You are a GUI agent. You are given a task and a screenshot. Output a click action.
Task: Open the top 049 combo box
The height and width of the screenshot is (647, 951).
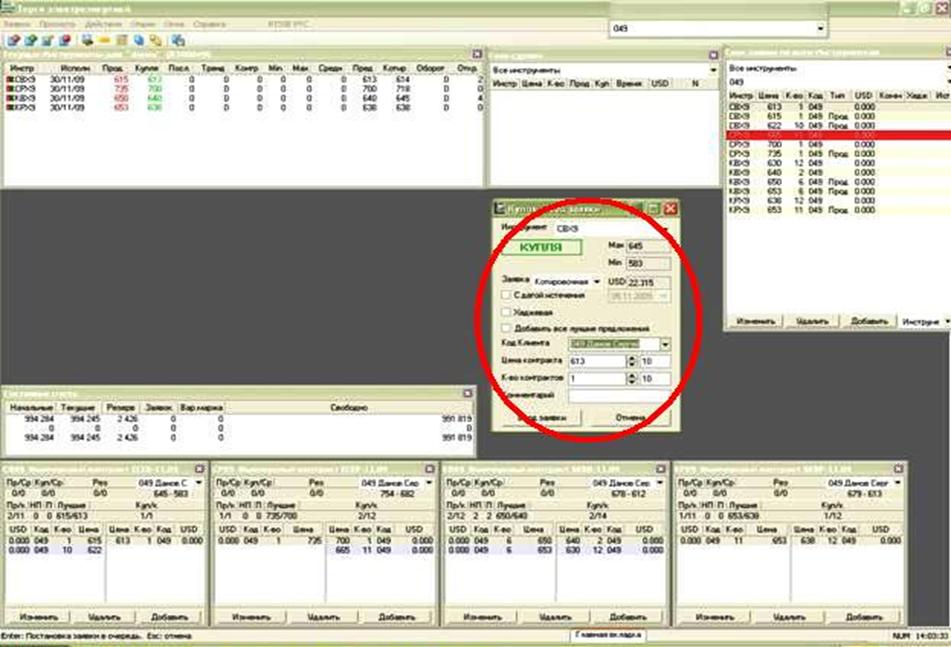pos(820,29)
